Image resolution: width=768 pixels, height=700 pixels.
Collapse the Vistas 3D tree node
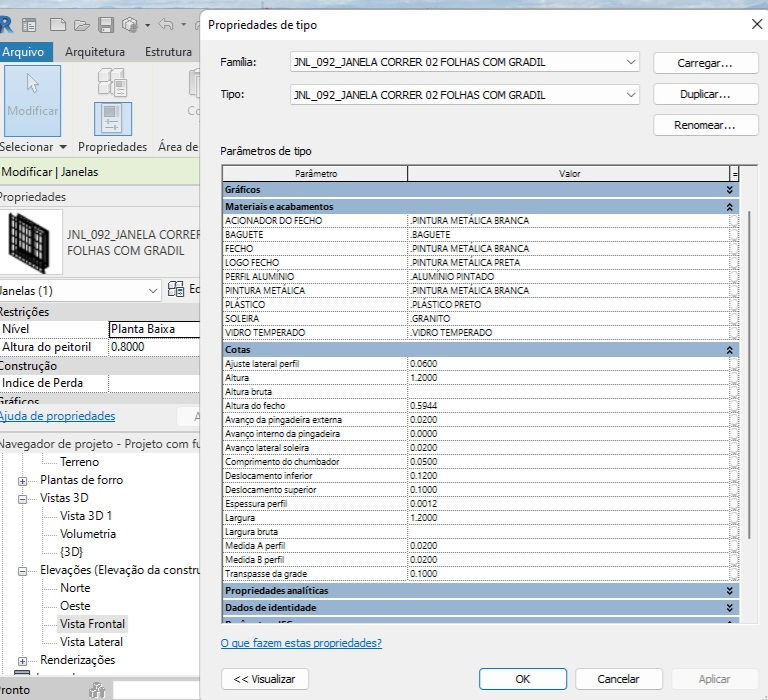pos(23,499)
